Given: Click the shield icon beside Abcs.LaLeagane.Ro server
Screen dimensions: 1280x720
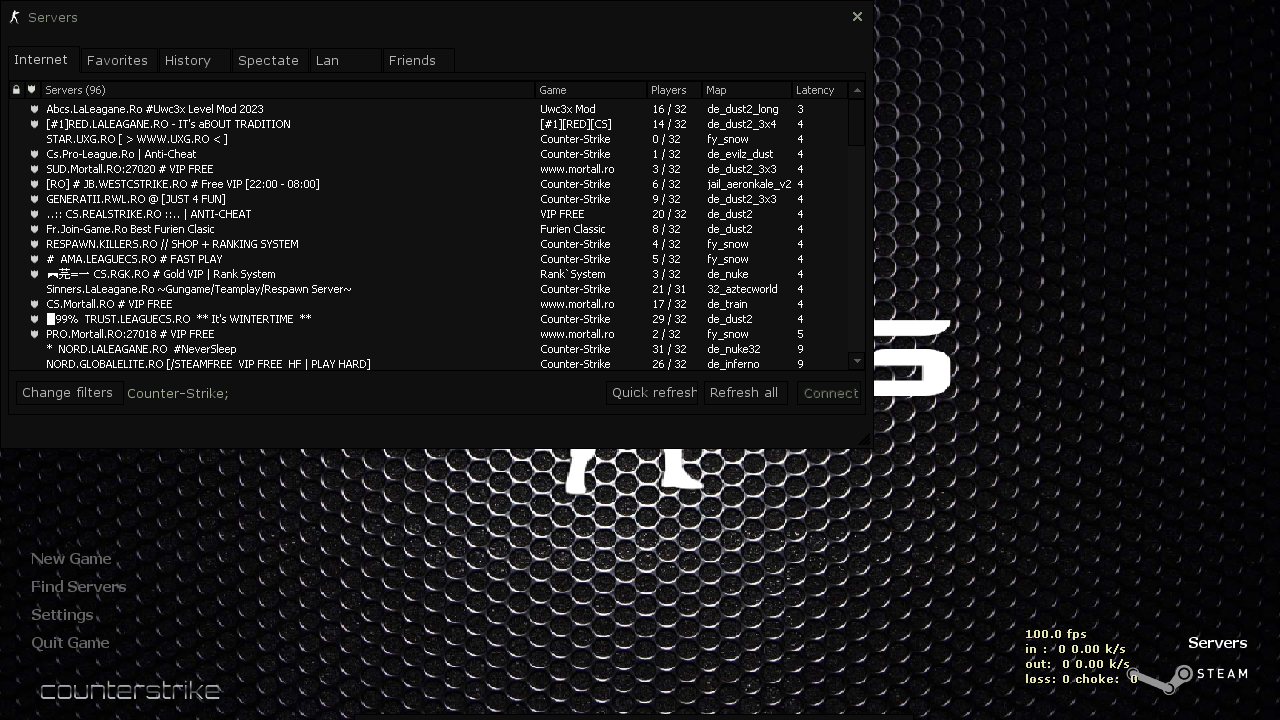Looking at the screenshot, I should (34, 109).
